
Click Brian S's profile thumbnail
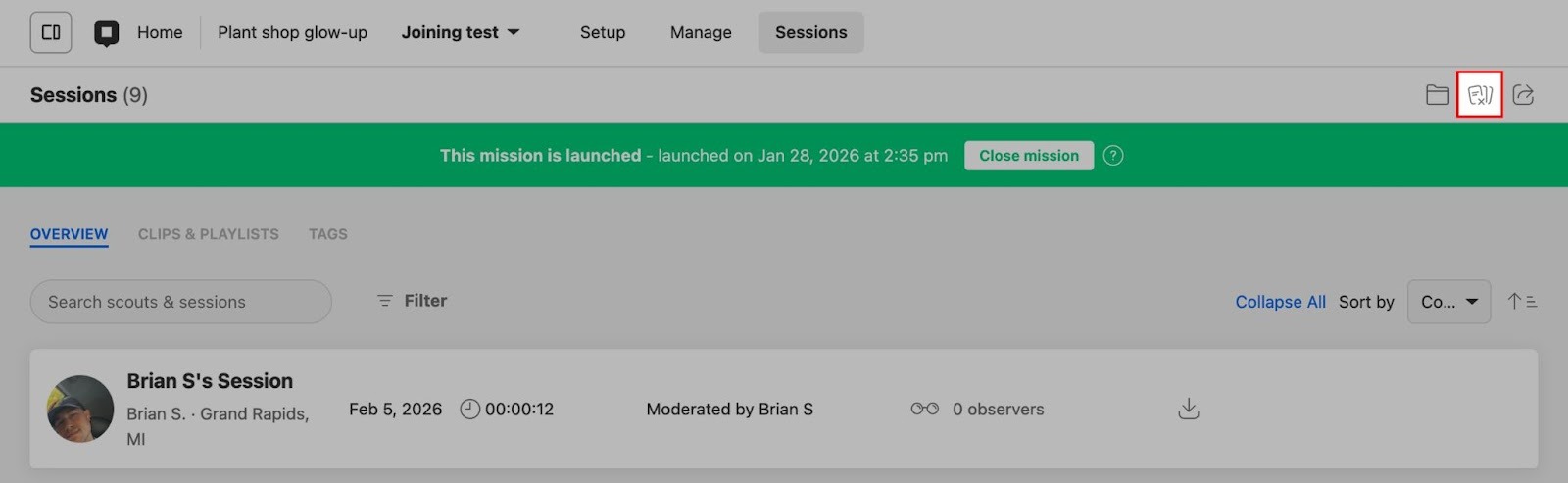80,409
